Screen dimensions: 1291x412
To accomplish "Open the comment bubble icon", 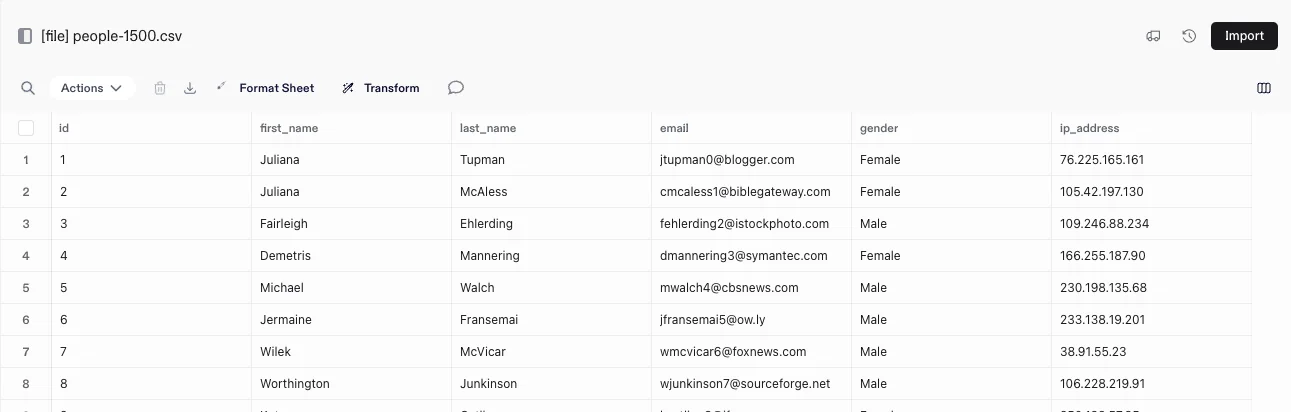I will [x=456, y=88].
